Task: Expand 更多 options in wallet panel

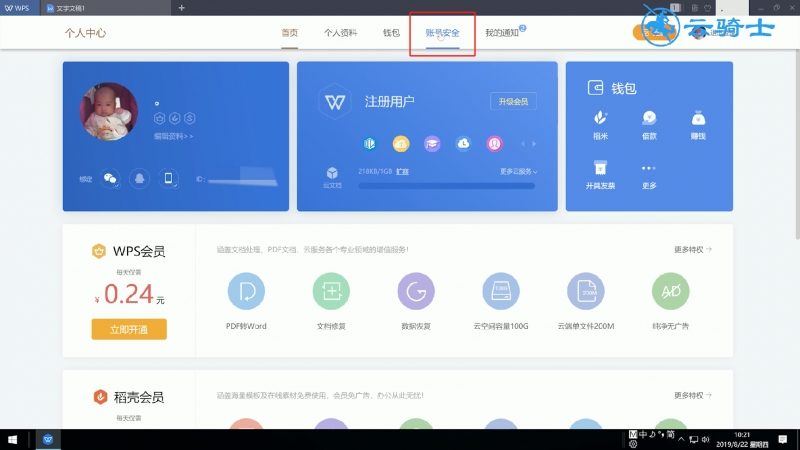Action: [x=649, y=168]
